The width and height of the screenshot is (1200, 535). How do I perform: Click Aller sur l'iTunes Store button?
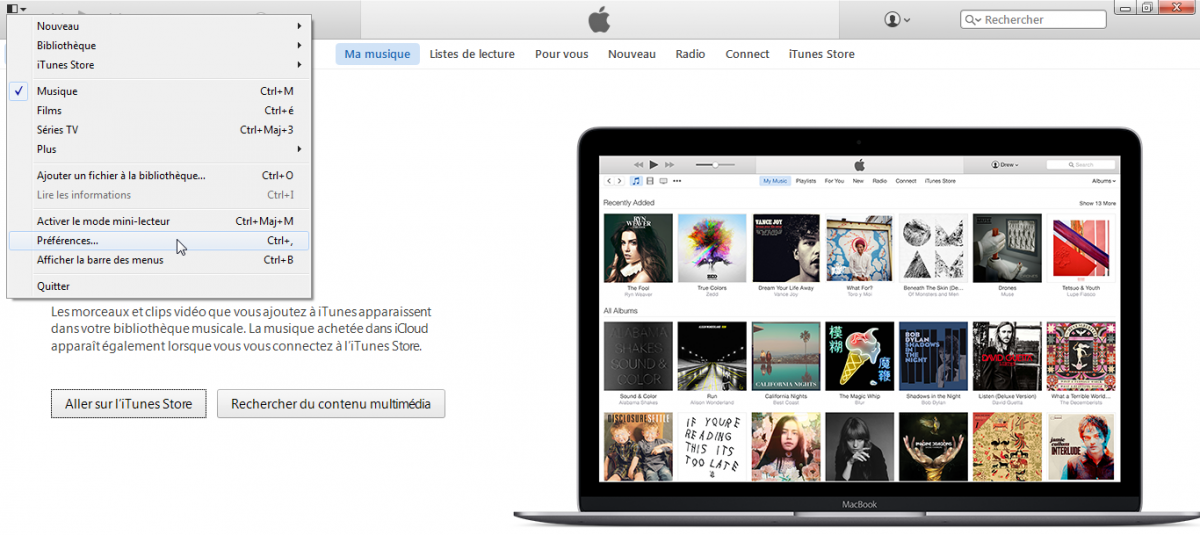(x=129, y=404)
